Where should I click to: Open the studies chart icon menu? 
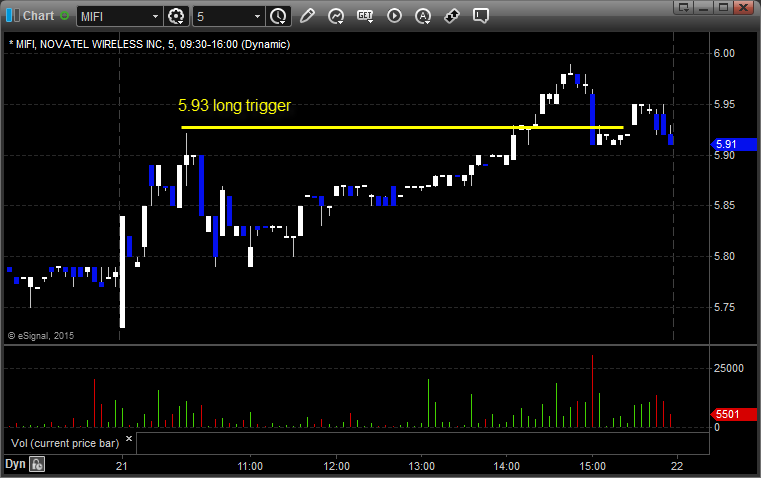pyautogui.click(x=336, y=16)
